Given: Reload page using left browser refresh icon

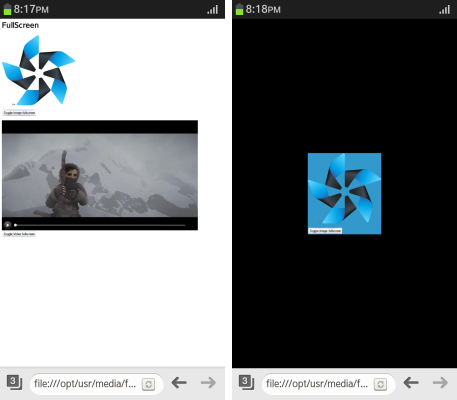Looking at the screenshot, I should click(x=149, y=384).
